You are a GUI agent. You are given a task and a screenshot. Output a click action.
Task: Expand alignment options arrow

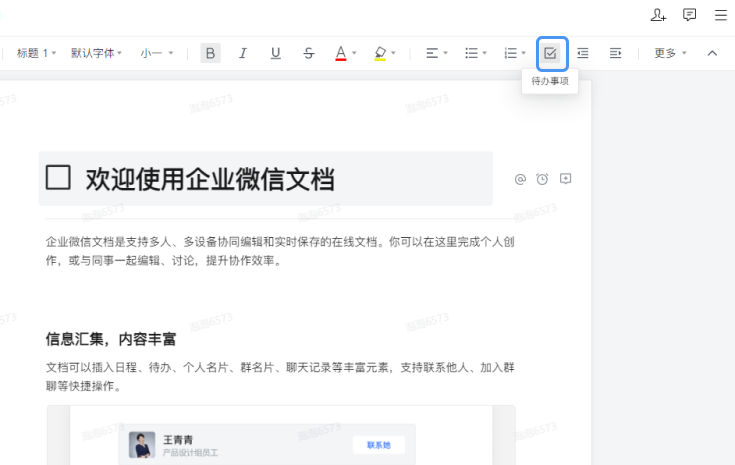point(445,53)
